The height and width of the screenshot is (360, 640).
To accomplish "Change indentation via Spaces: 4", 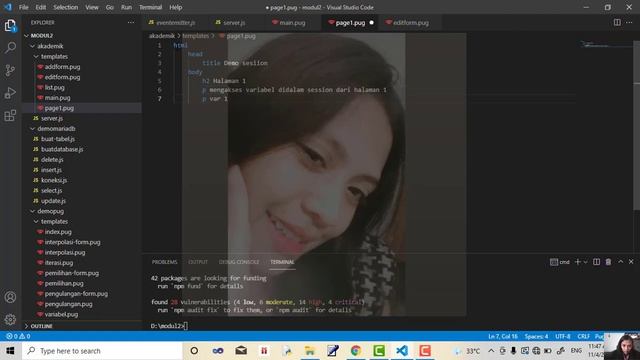I will (x=536, y=336).
